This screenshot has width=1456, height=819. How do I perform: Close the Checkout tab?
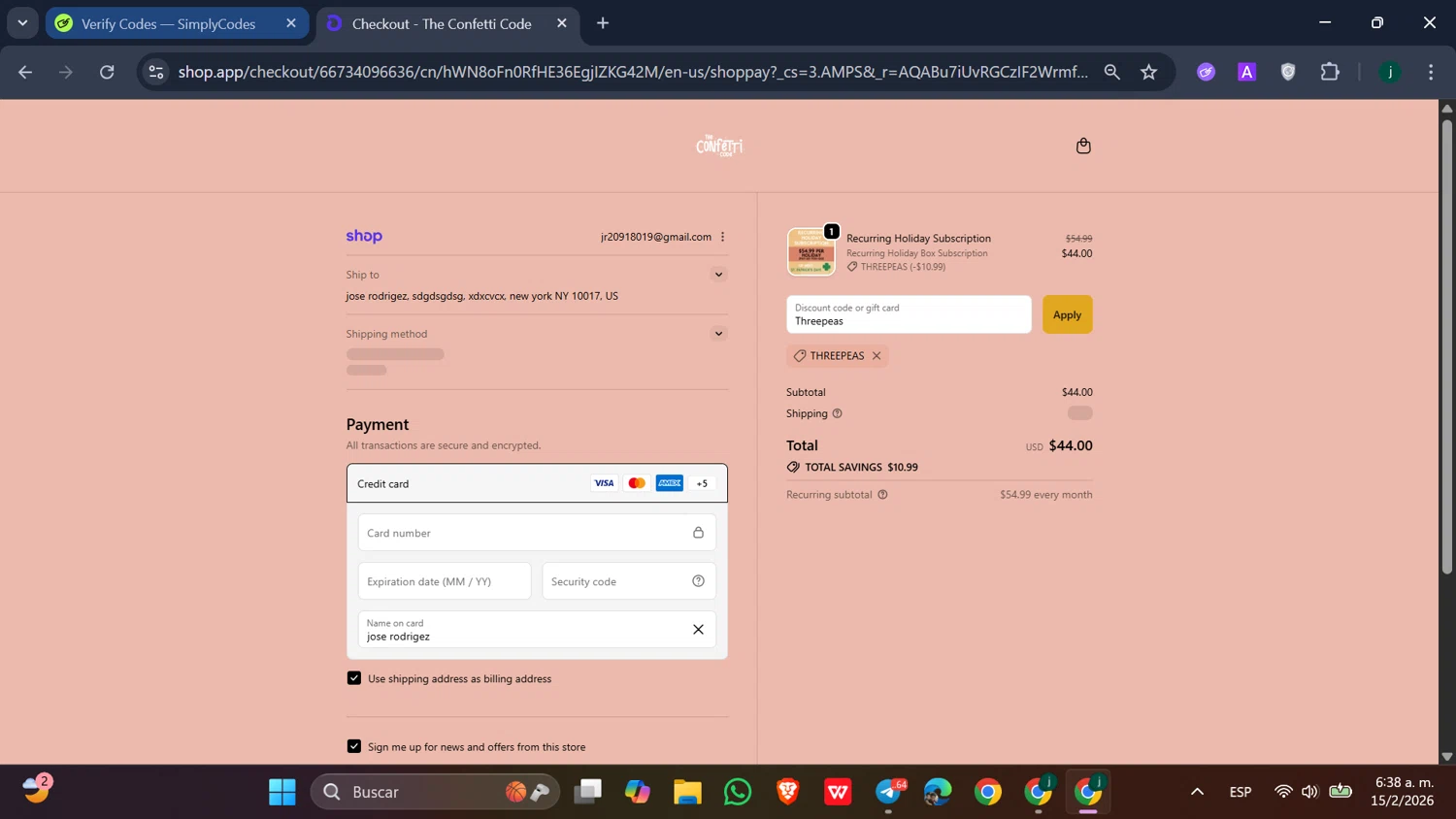[562, 23]
